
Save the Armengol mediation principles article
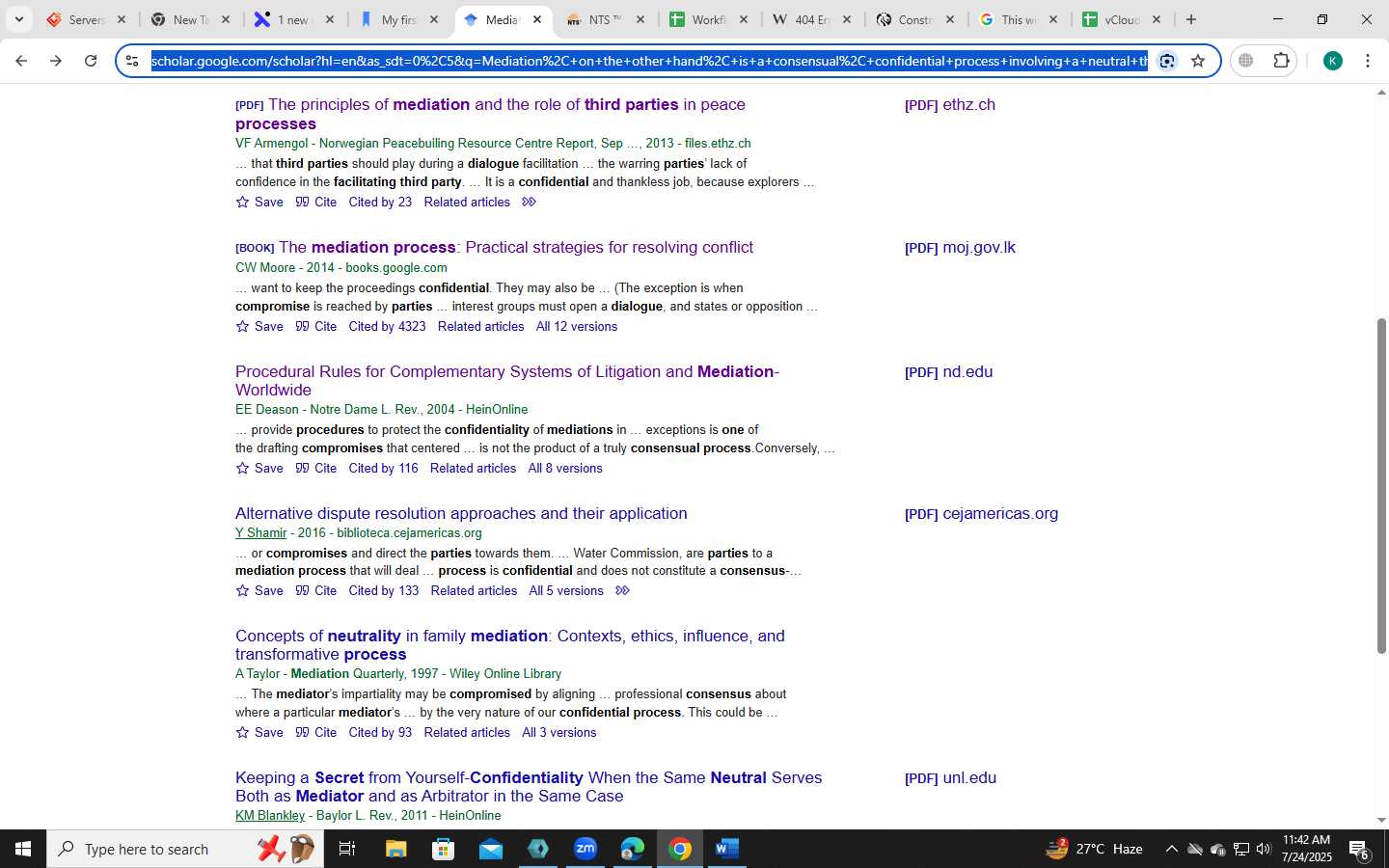(x=259, y=202)
